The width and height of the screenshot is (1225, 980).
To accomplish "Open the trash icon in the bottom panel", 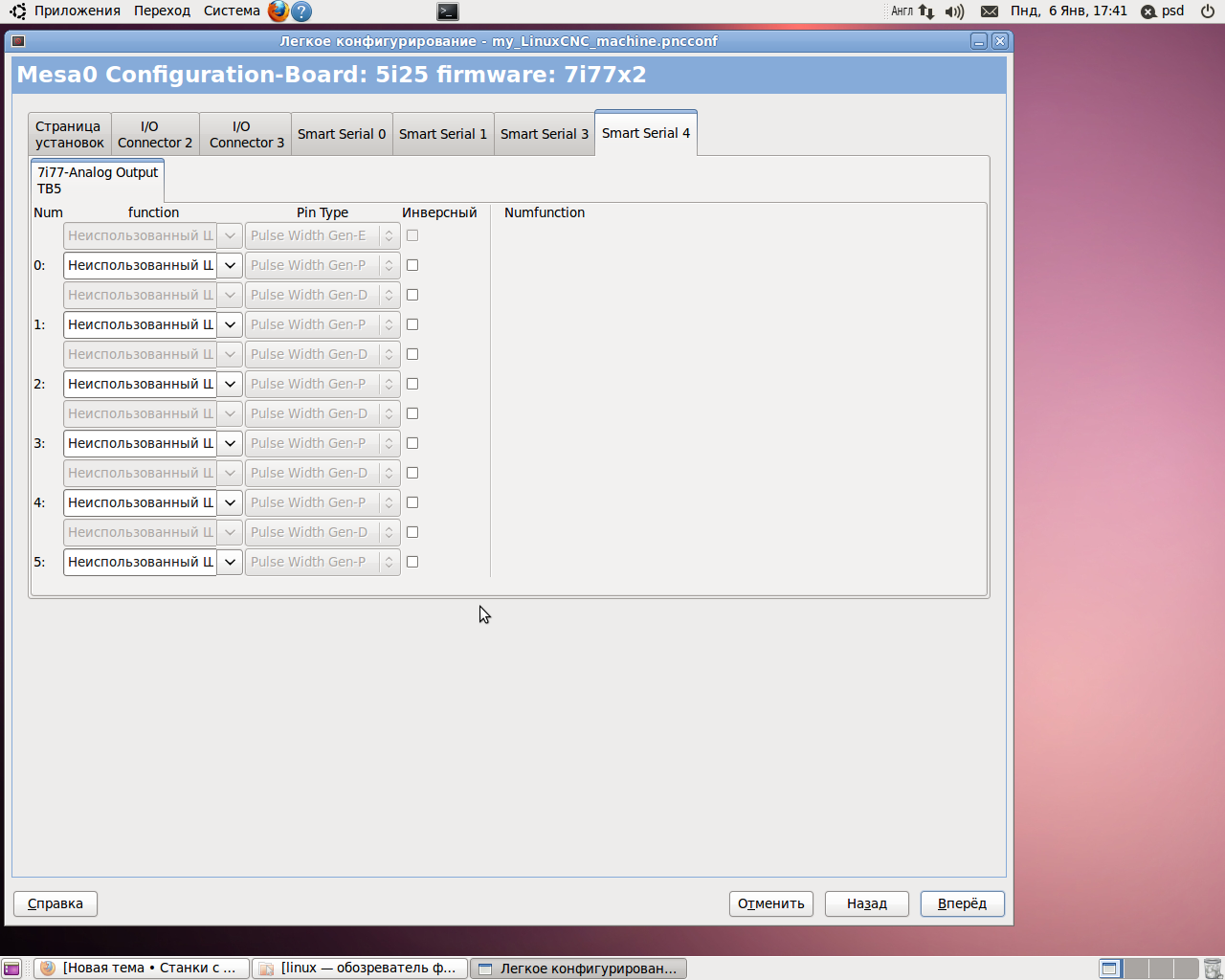I will (x=1212, y=969).
